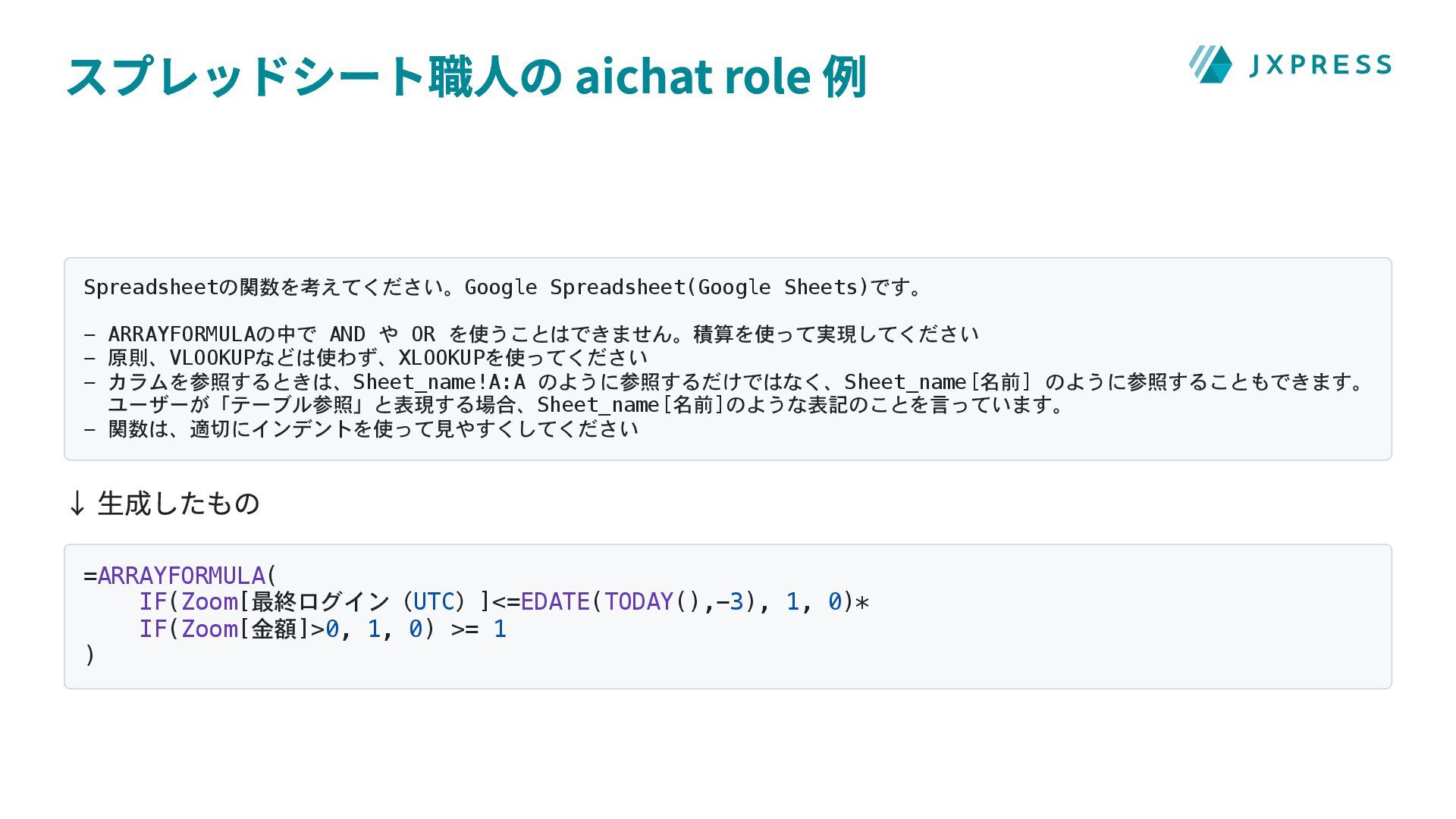This screenshot has height=819, width=1456.
Task: Click the slide title スプレッドシート職人の aichat role 例
Action: (x=466, y=76)
